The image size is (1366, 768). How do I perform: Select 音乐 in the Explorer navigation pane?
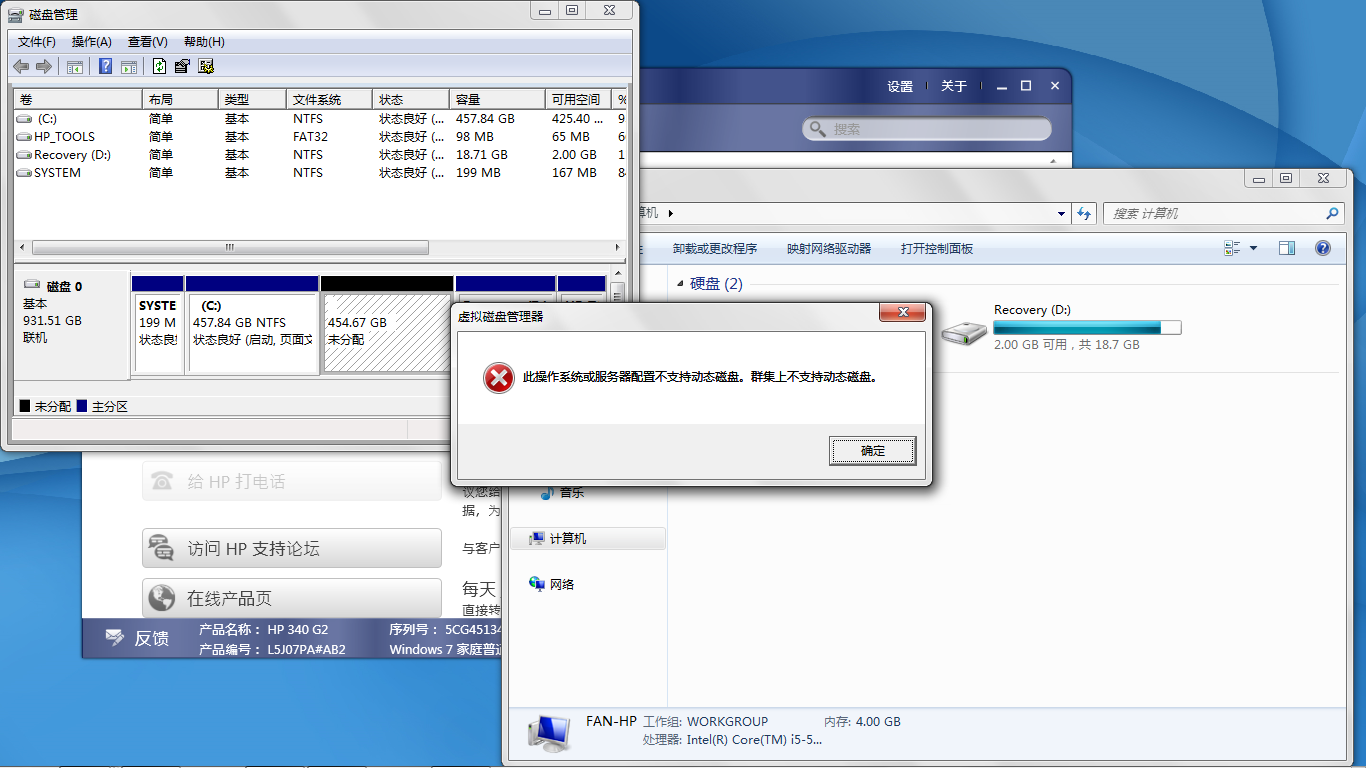562,492
